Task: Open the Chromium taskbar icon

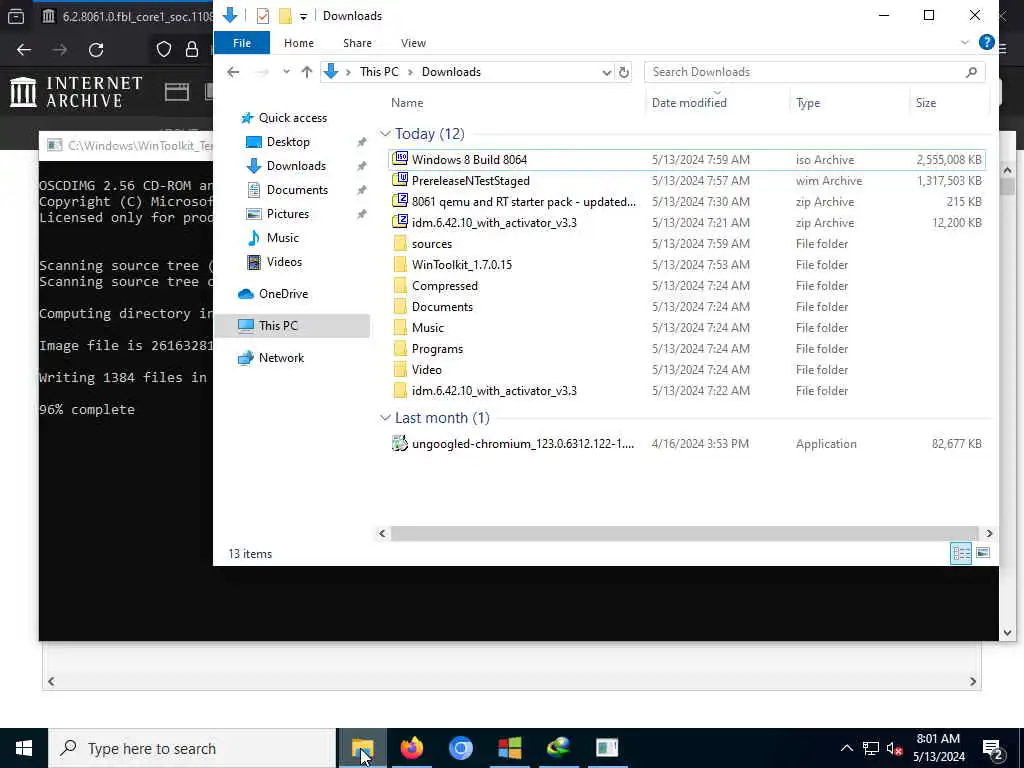Action: pyautogui.click(x=460, y=748)
